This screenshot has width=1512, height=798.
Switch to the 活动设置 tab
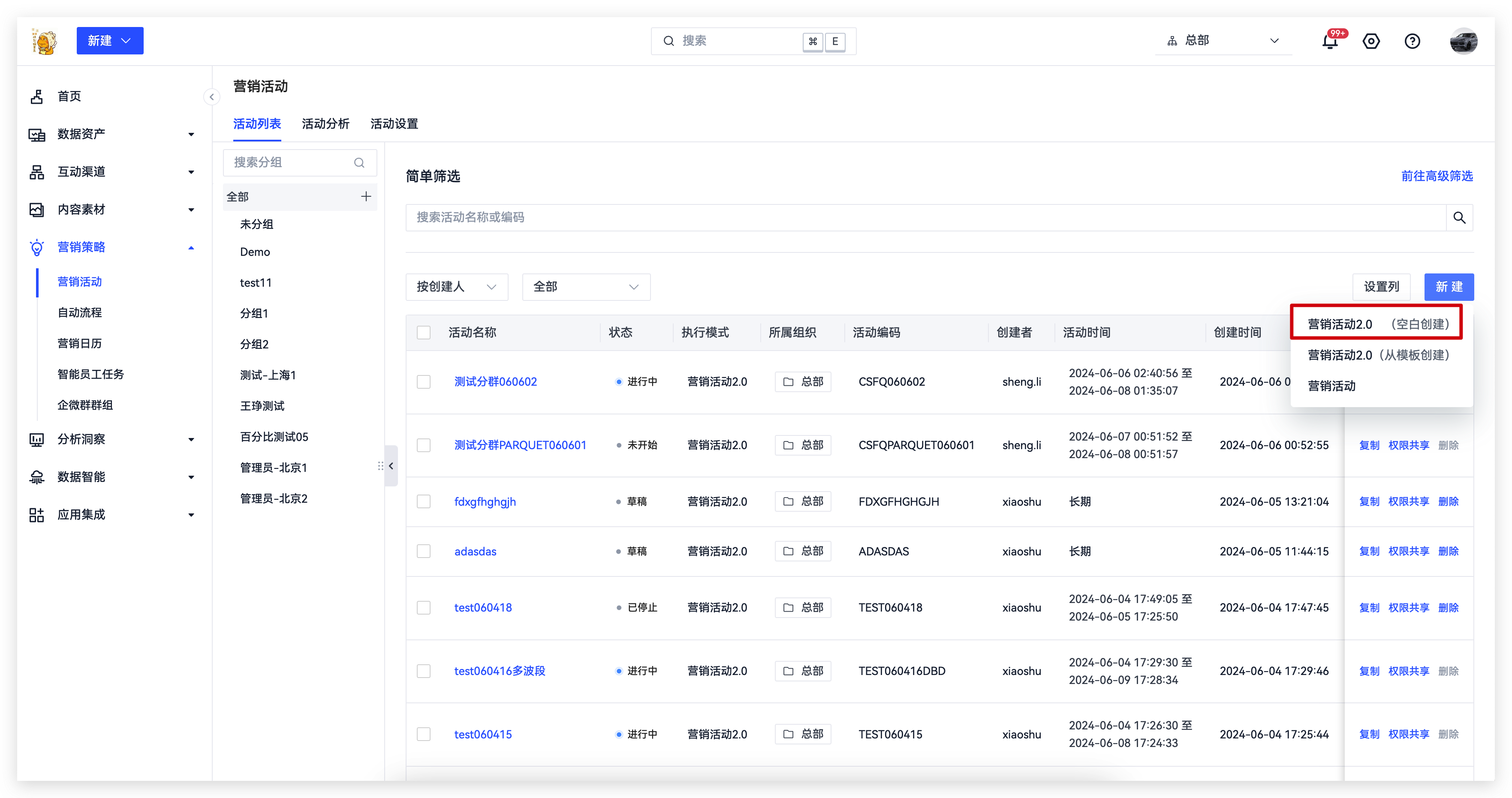coord(395,124)
